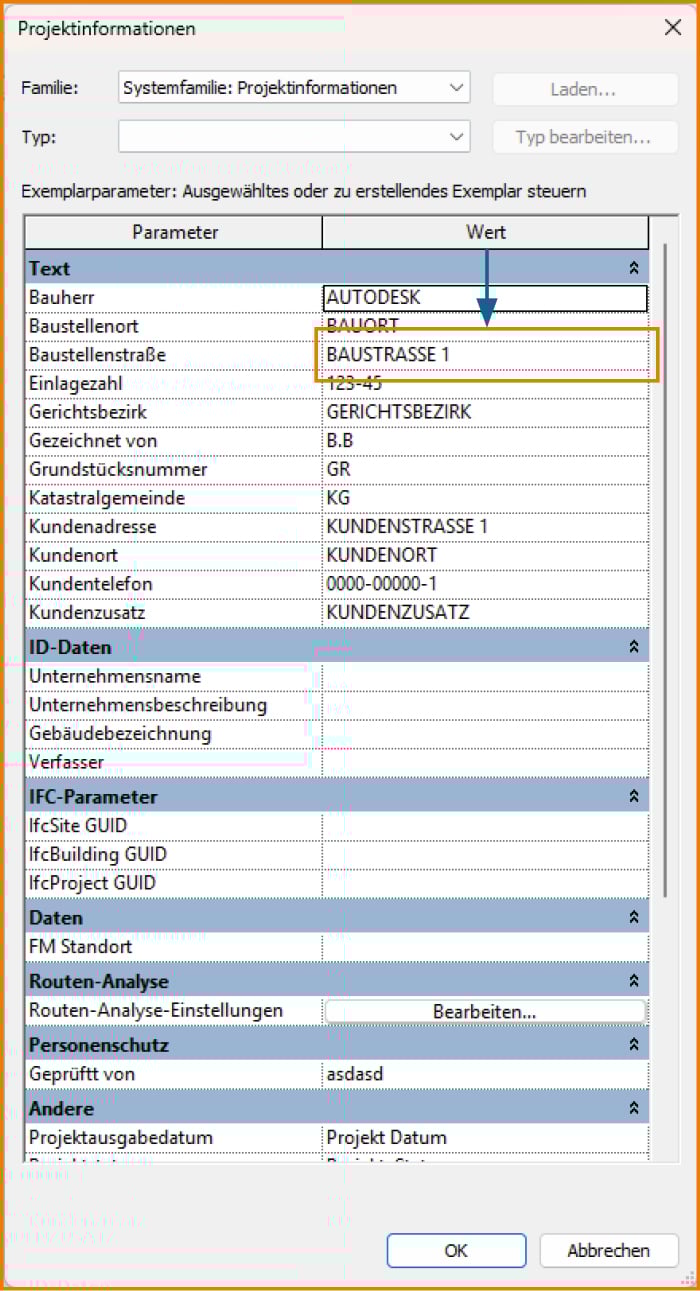700x1291 pixels.
Task: Select the Baustellenstraße parameter label
Action: click(97, 355)
